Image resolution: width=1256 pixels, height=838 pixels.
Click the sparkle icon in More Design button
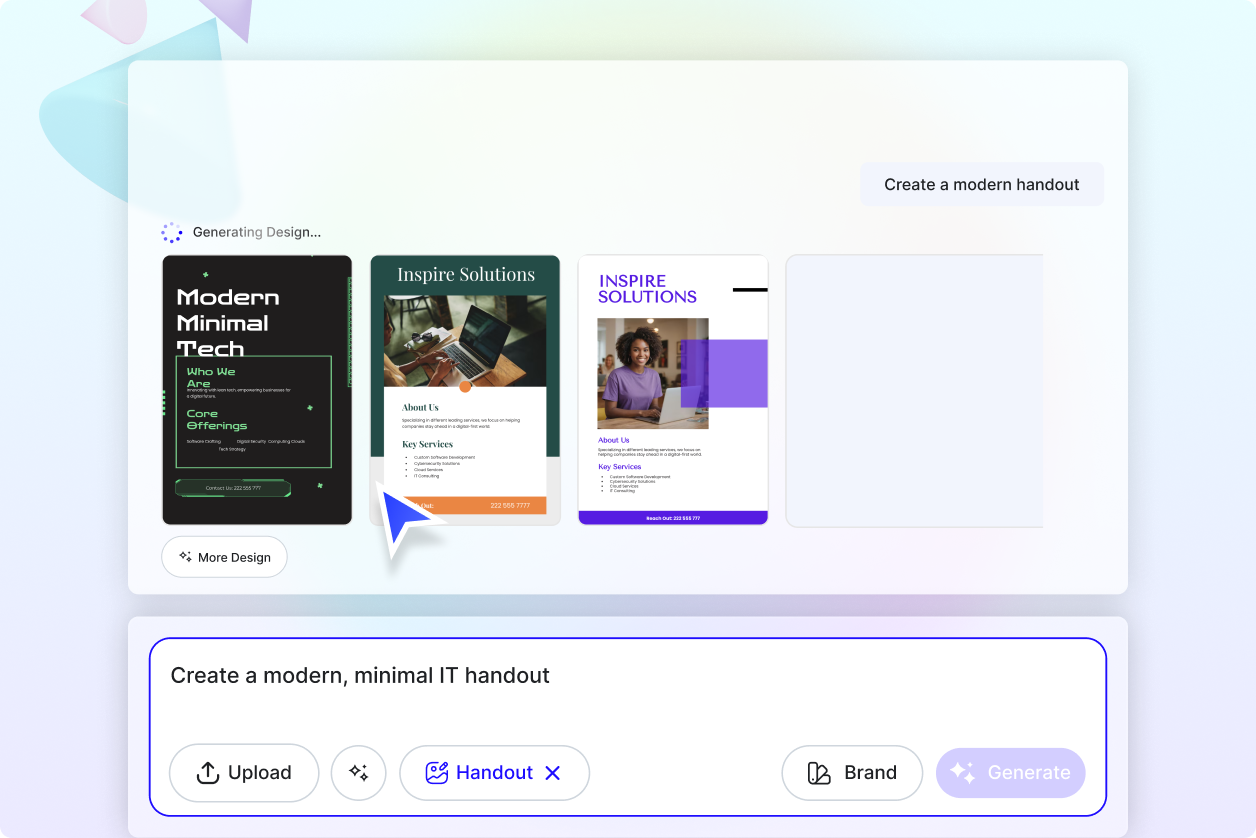coord(185,557)
